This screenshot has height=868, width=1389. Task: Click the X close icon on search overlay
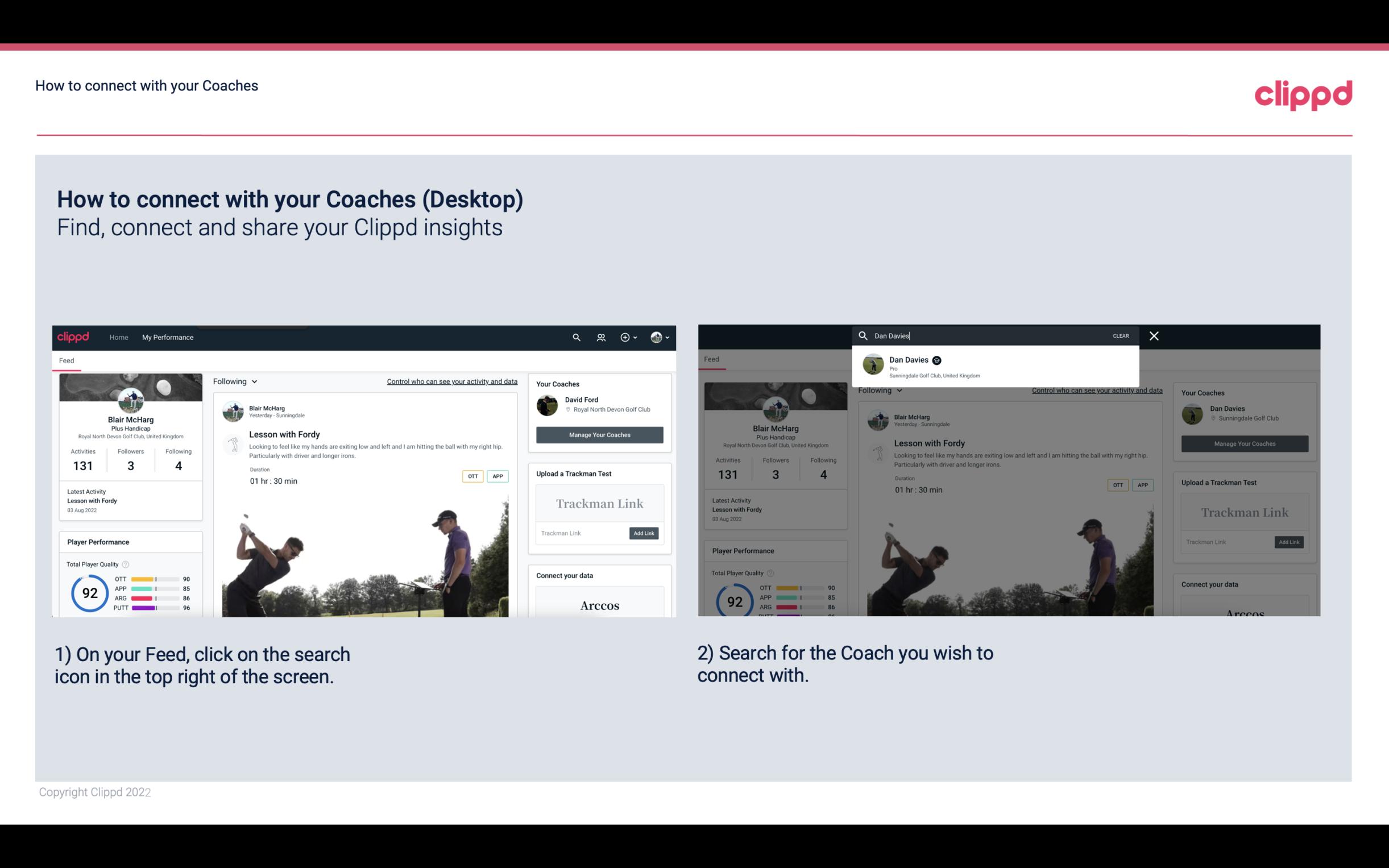(x=1153, y=335)
